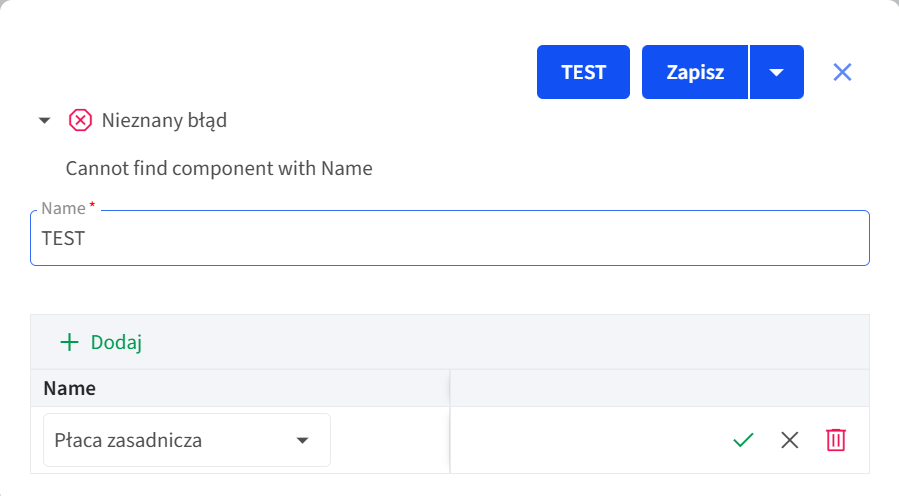Open the Zapisz split-button arrow menu
Image resolution: width=899 pixels, height=496 pixels.
pyautogui.click(x=776, y=72)
